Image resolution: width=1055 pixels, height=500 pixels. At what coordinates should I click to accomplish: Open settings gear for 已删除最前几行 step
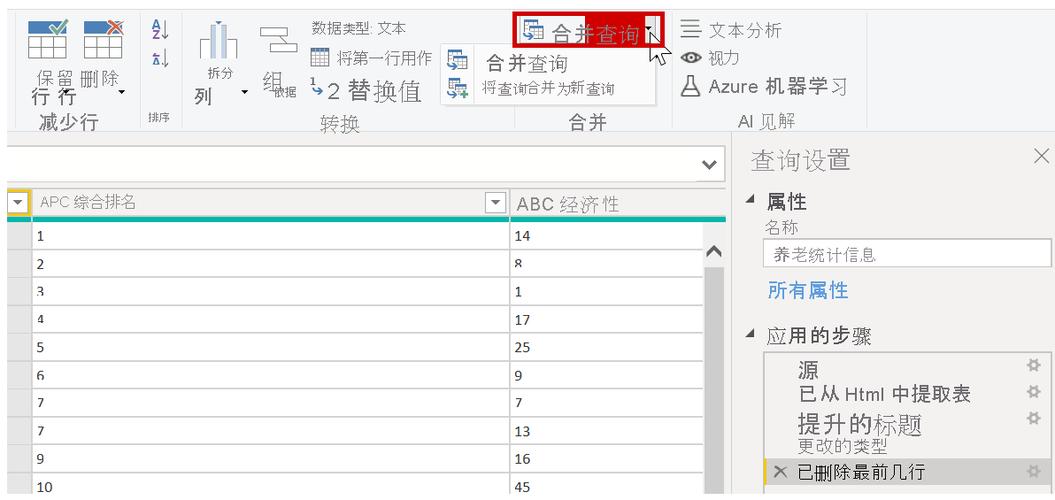pyautogui.click(x=1033, y=472)
